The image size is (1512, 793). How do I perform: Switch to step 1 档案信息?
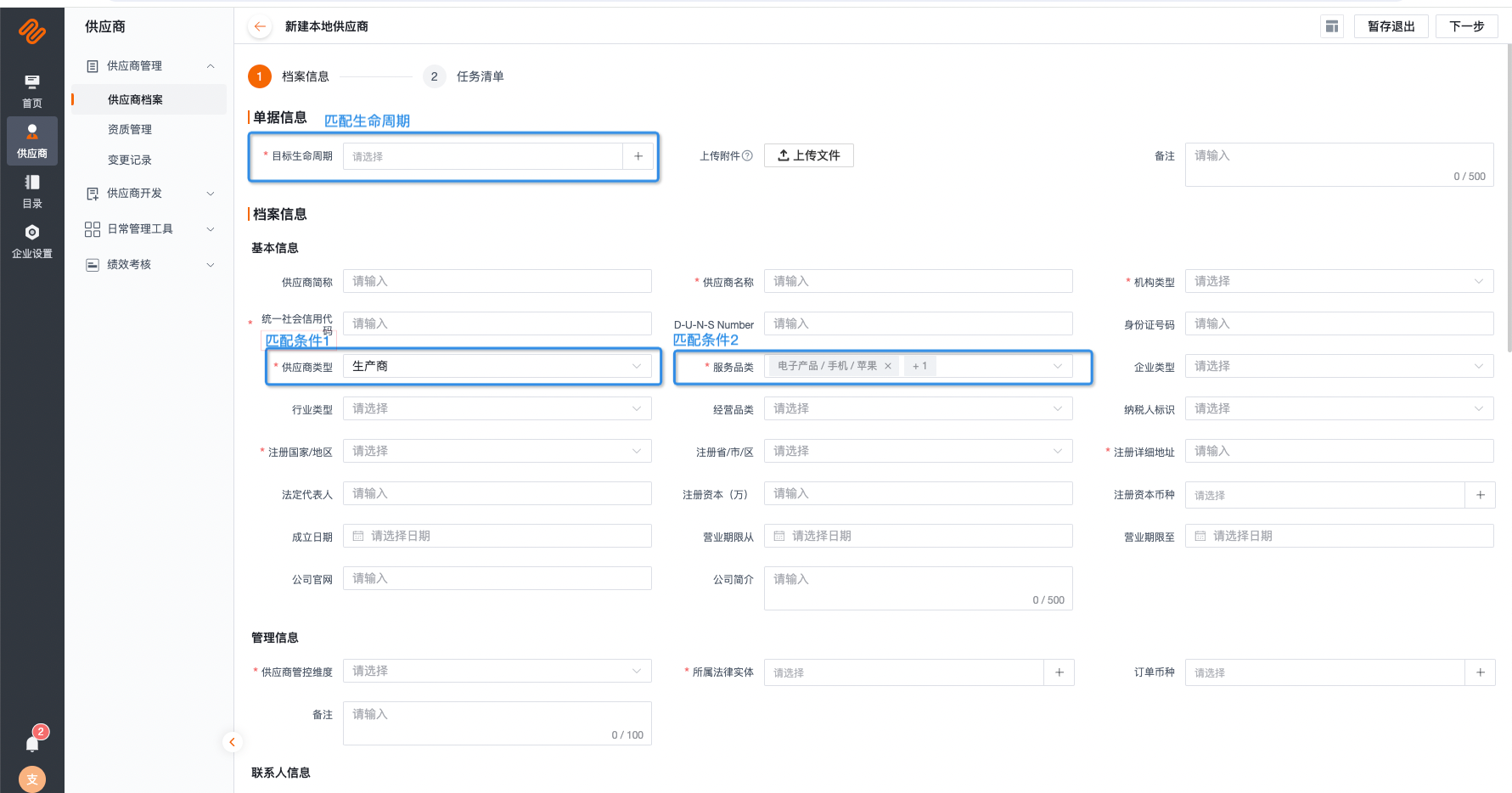coord(289,76)
